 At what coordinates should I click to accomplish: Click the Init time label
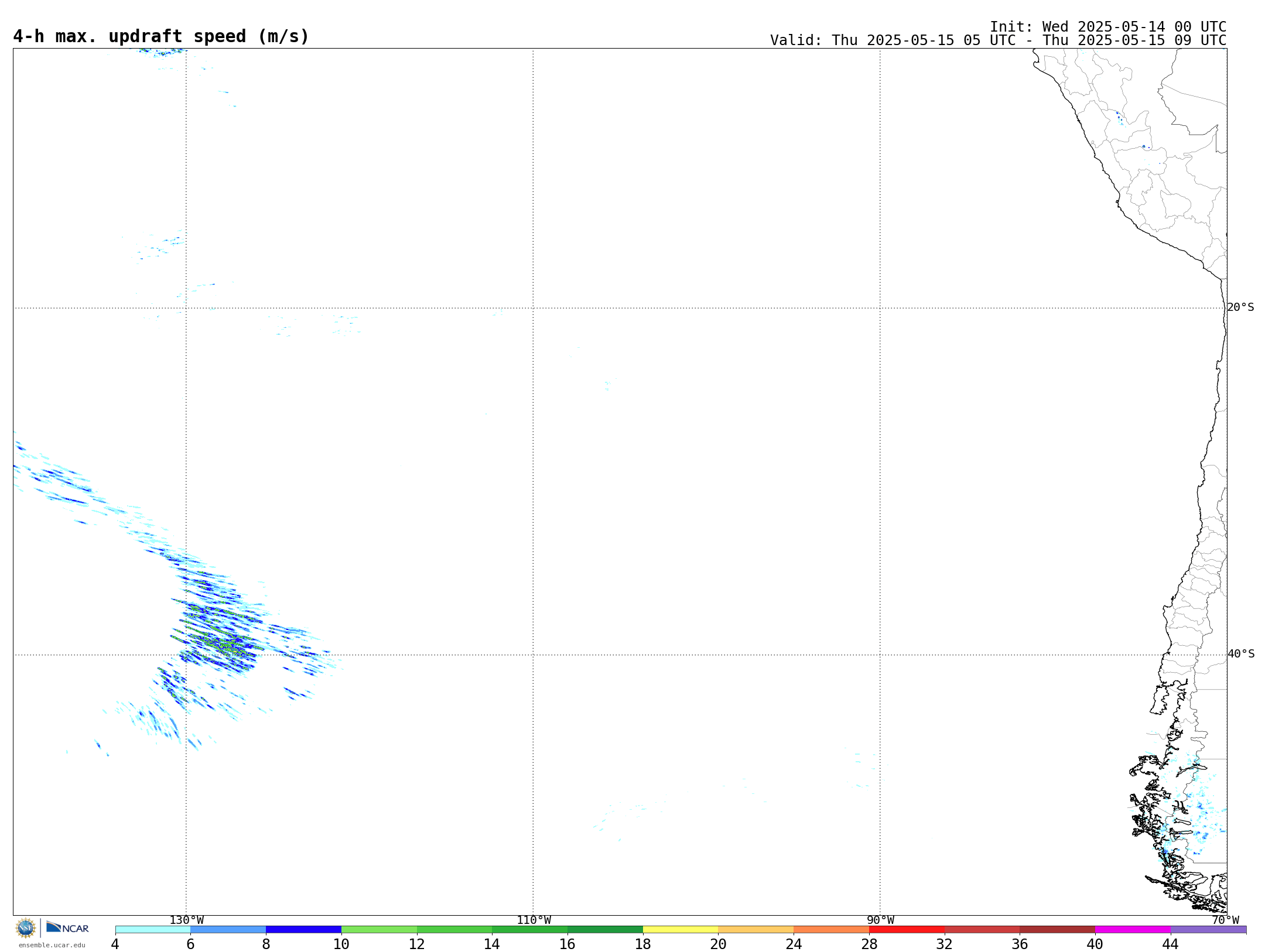(1108, 27)
